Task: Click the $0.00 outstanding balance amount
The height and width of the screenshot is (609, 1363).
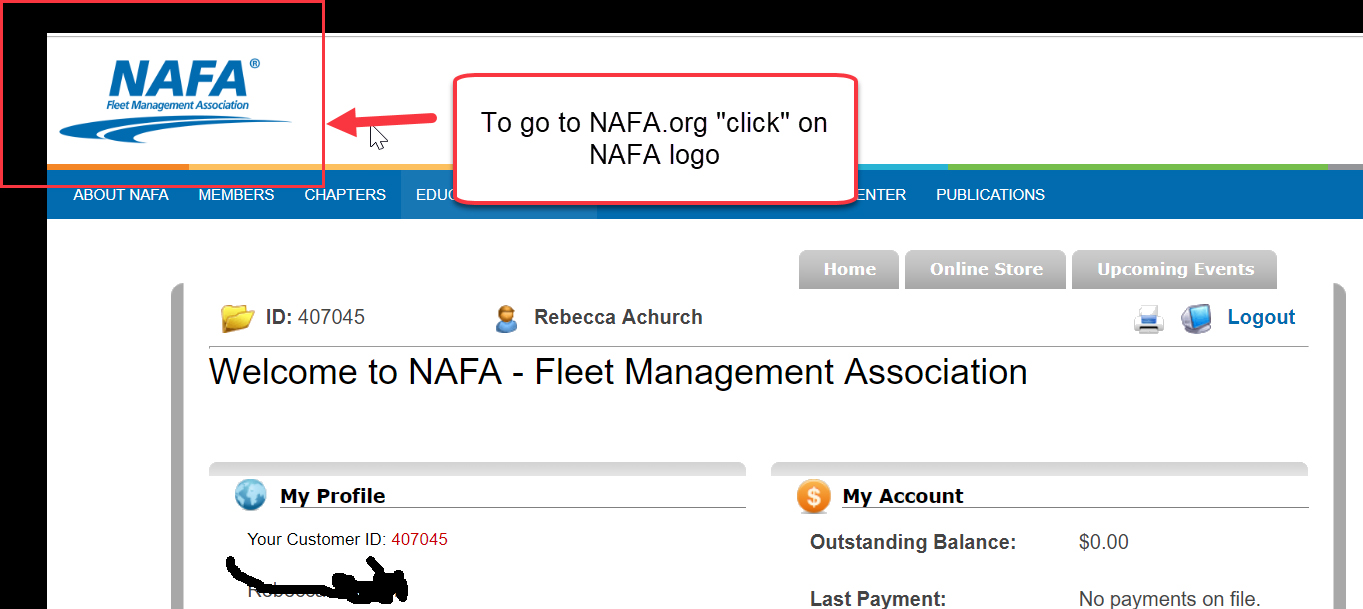Action: pos(1103,542)
